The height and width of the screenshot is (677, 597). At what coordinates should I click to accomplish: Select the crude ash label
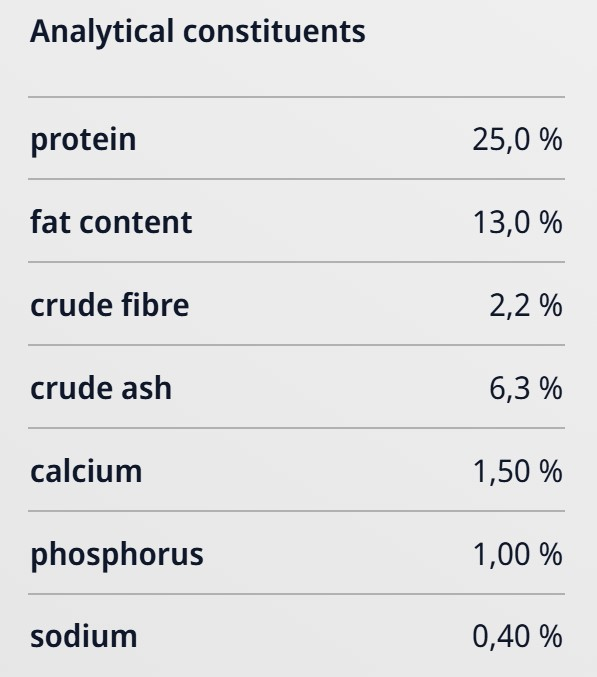(x=101, y=388)
